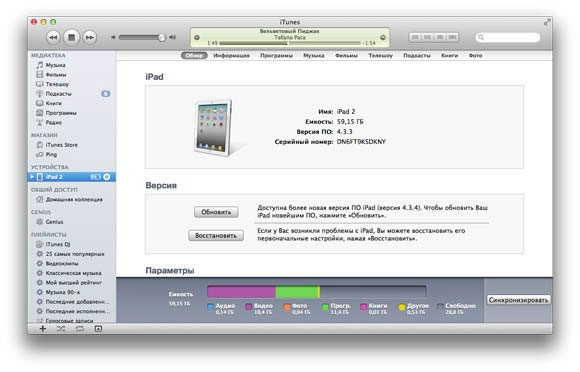Open the Программы tab
Screen dimensions: 580x372
276,55
